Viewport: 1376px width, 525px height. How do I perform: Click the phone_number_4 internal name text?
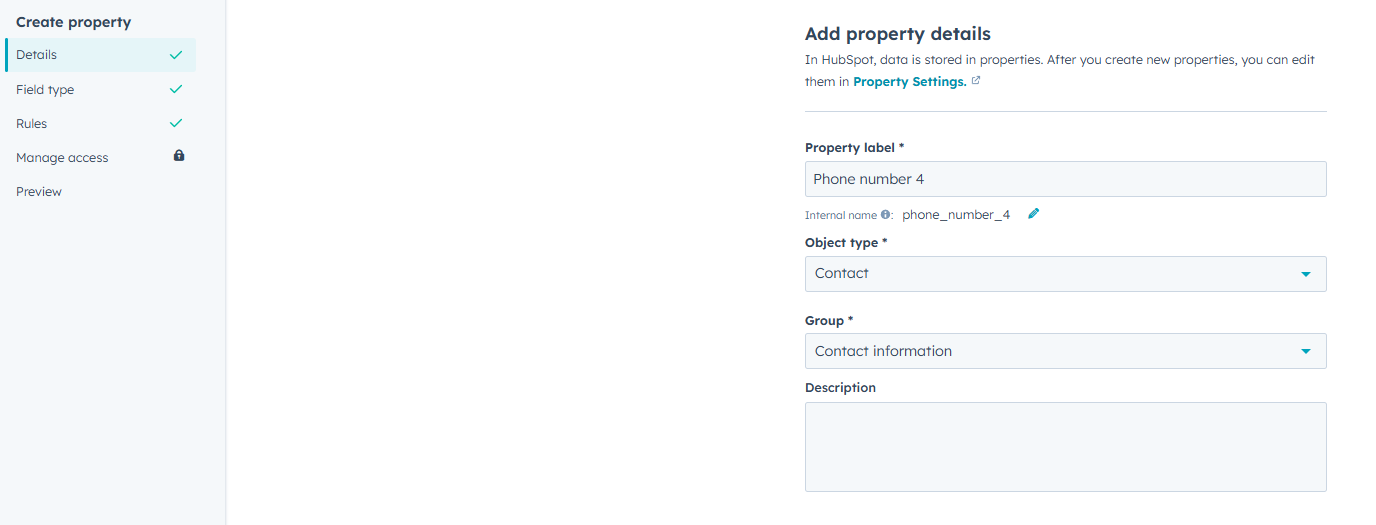(956, 214)
